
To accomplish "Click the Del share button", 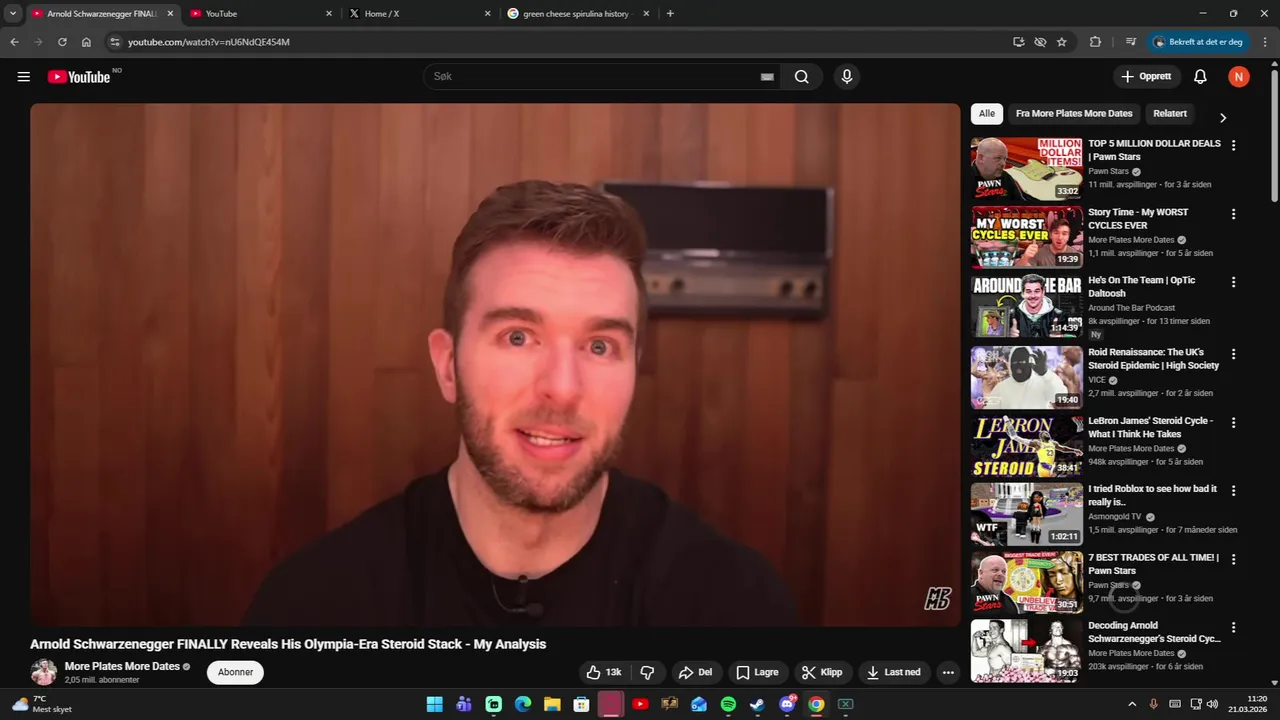I will pos(695,672).
